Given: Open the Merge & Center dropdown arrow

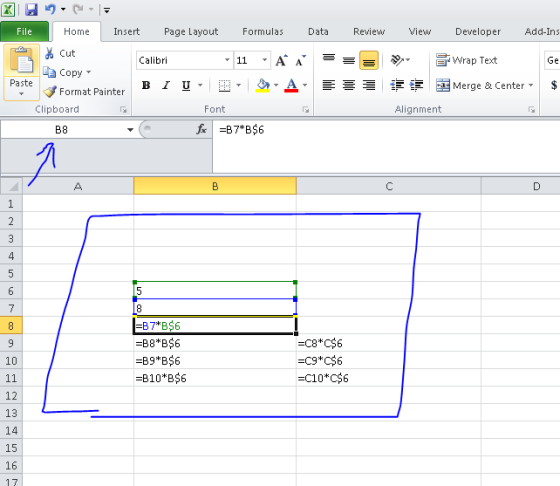Looking at the screenshot, I should [531, 85].
